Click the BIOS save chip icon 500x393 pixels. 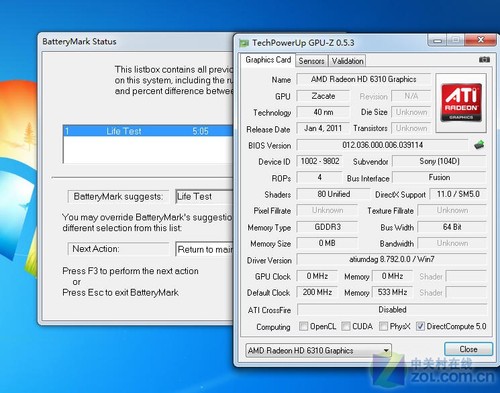pos(479,145)
